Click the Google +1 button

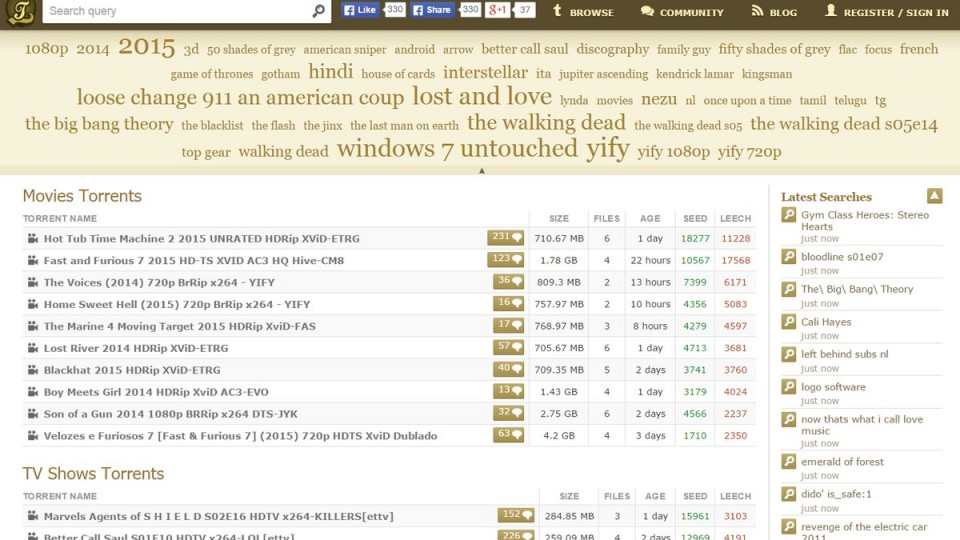click(x=497, y=10)
